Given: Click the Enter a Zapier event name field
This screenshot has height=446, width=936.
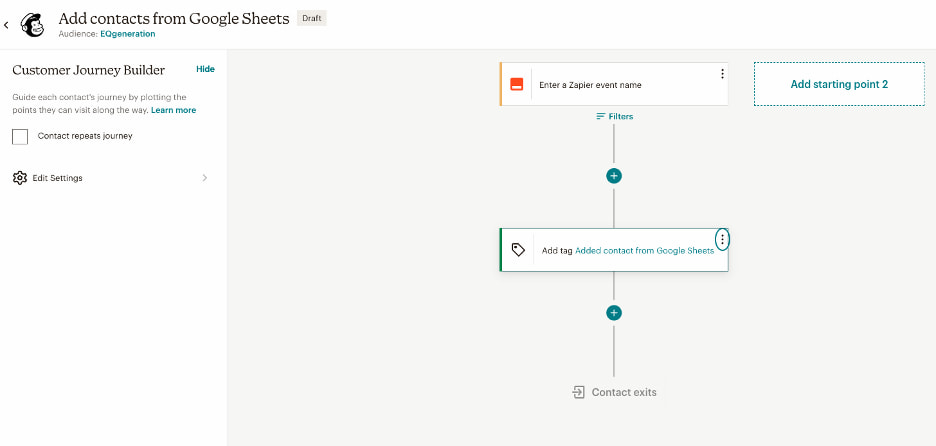Looking at the screenshot, I should click(x=590, y=85).
